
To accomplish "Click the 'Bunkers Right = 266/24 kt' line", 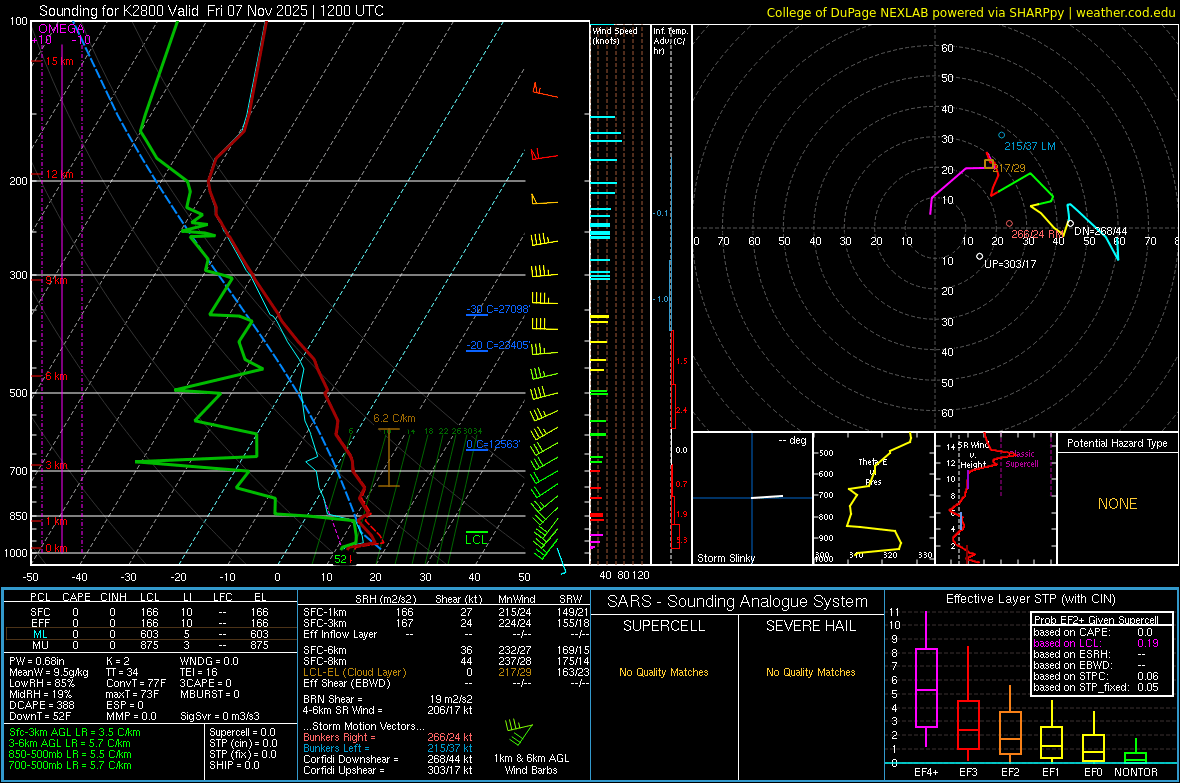I will (388, 737).
